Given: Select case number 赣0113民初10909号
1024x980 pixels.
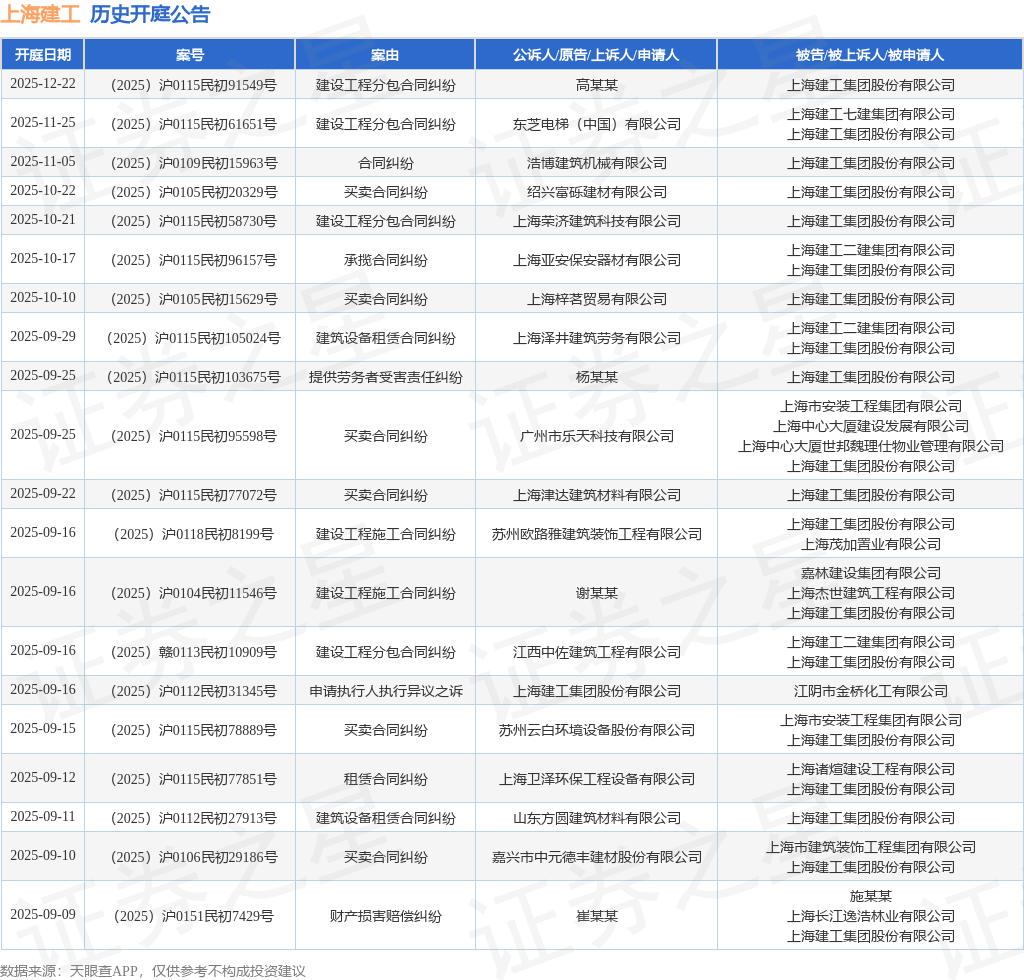Looking at the screenshot, I should coord(194,652).
